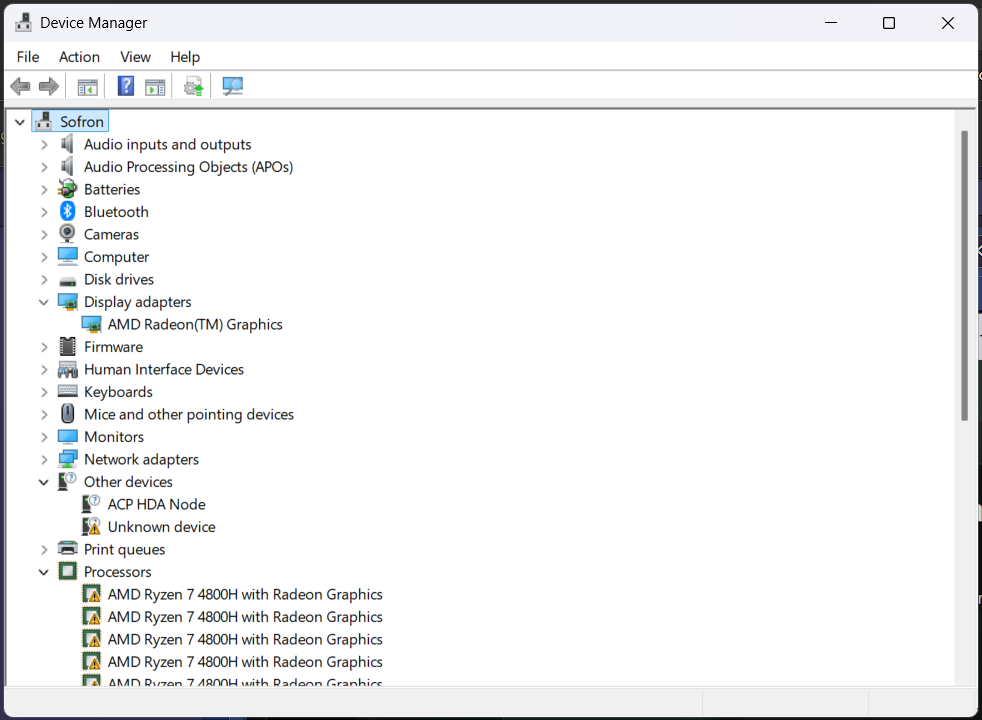Open the Help menu

point(185,57)
